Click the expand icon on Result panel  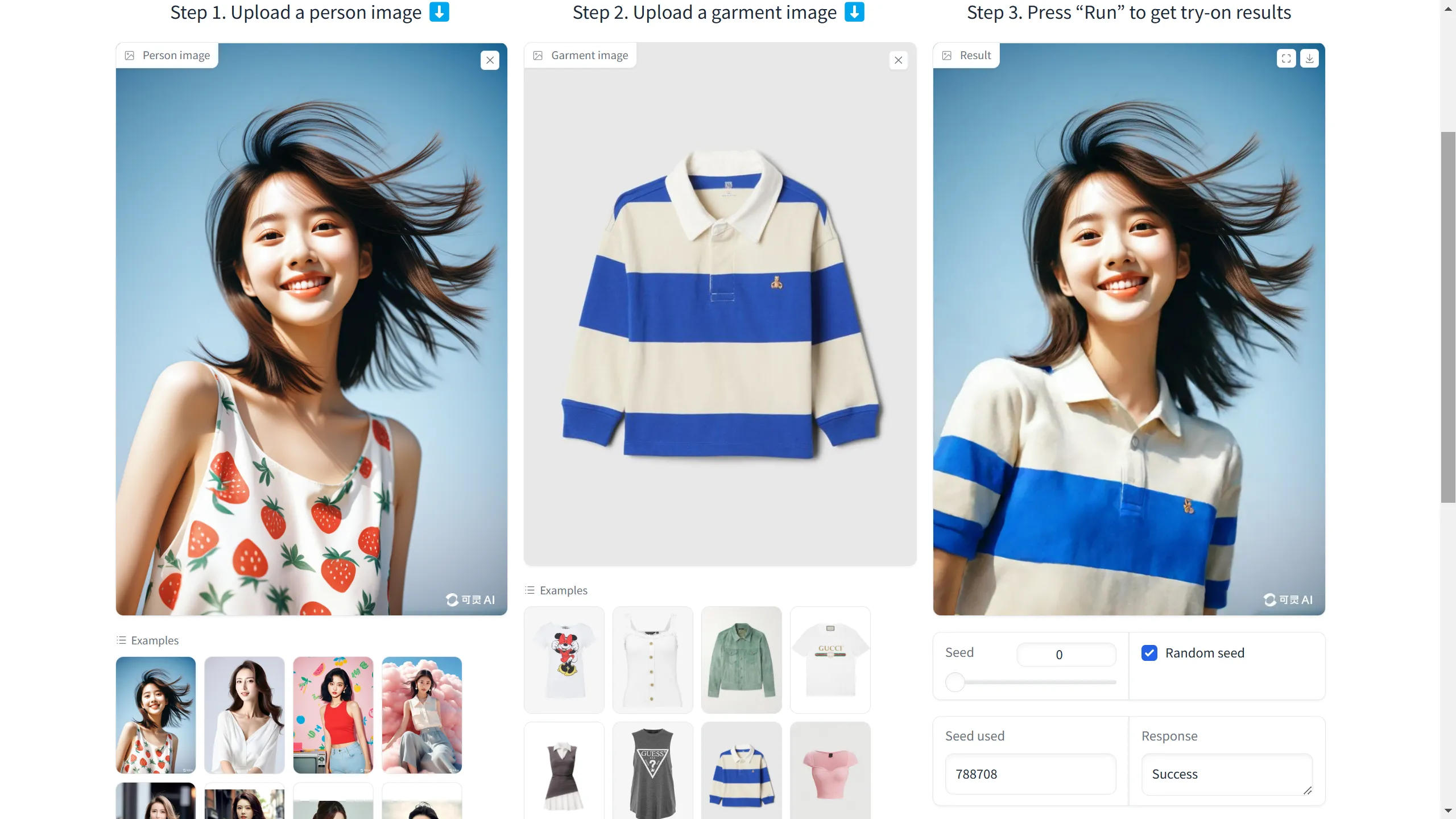tap(1286, 58)
